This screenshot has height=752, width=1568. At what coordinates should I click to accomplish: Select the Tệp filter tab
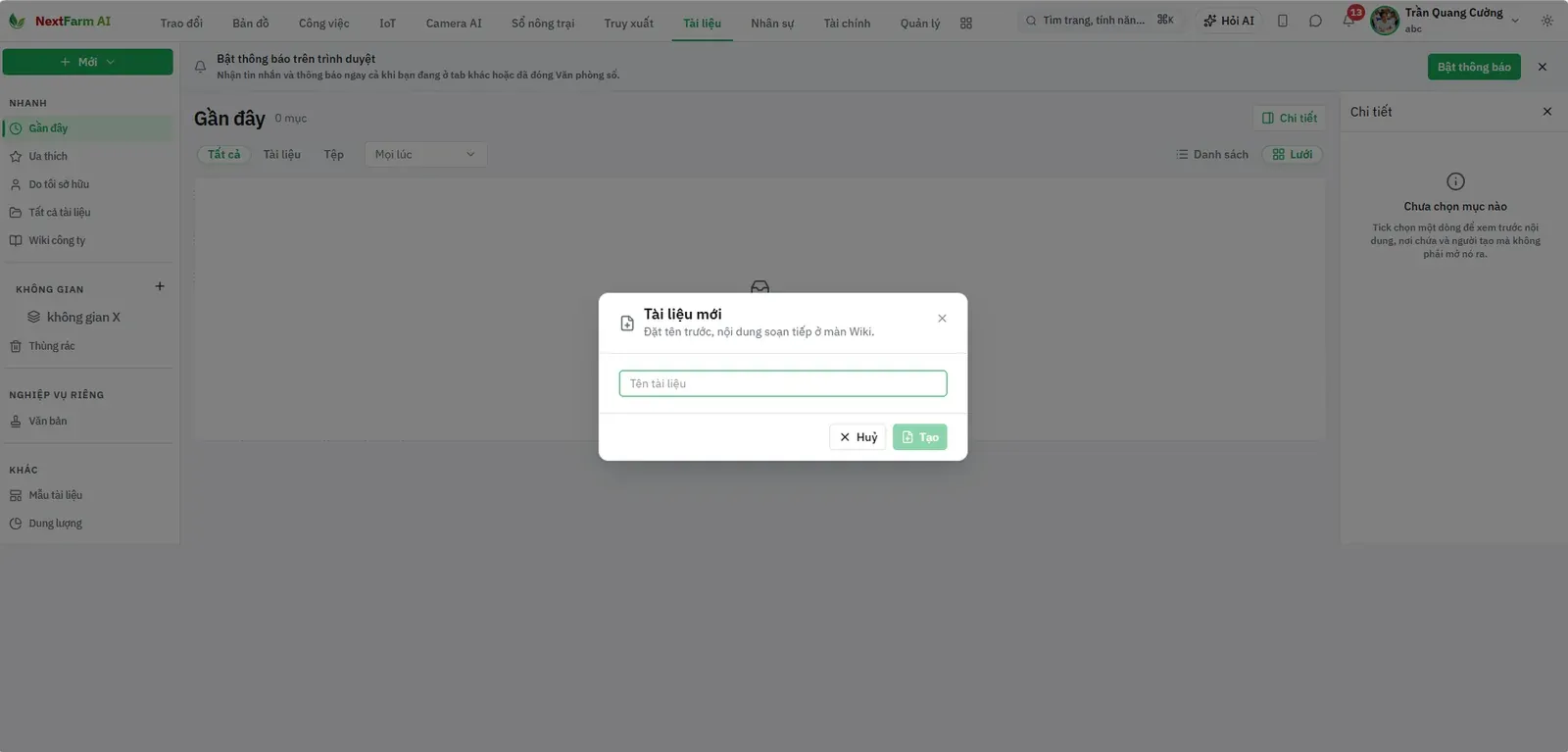pos(334,154)
